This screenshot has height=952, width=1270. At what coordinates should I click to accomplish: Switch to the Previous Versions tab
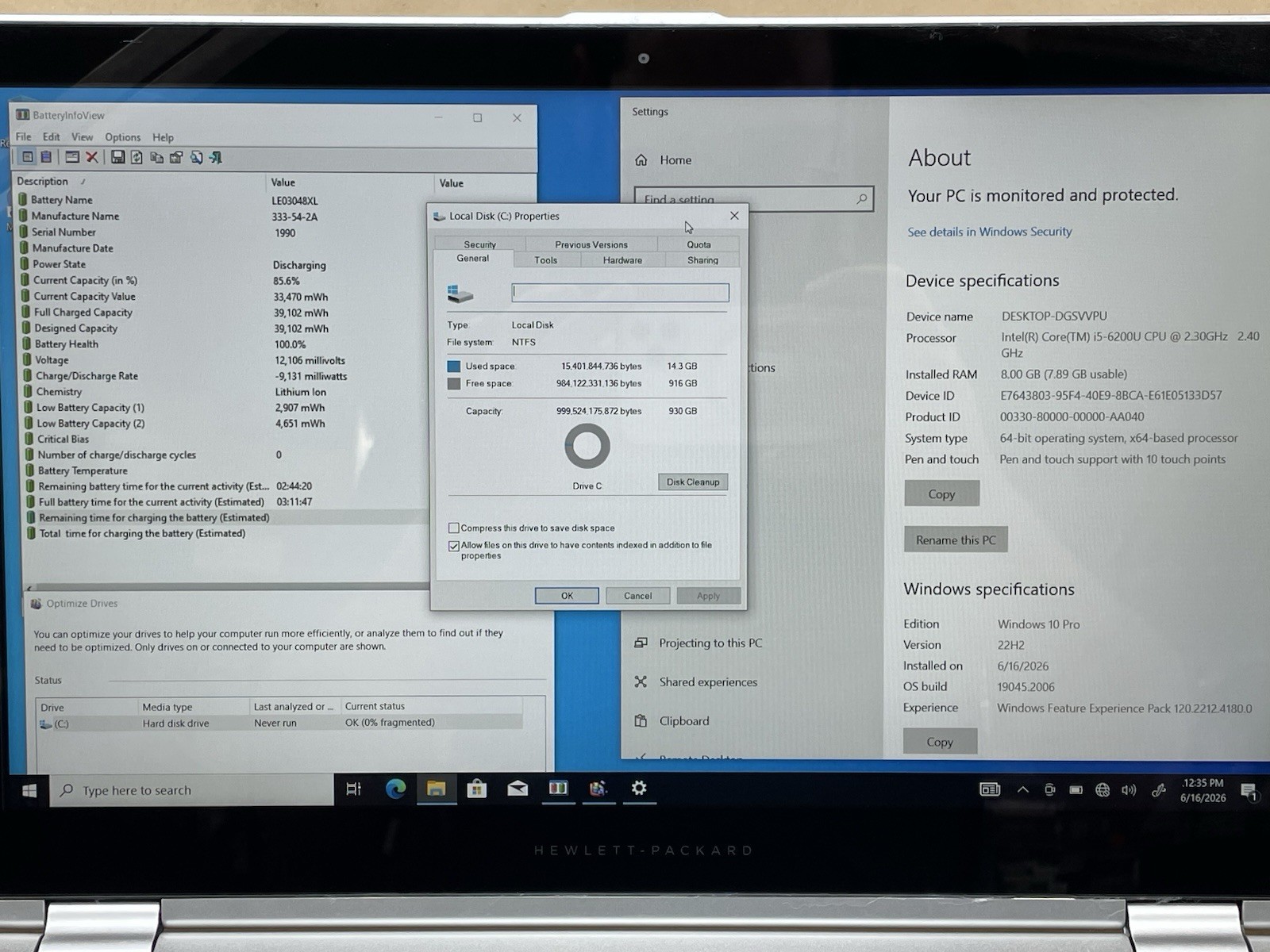591,244
